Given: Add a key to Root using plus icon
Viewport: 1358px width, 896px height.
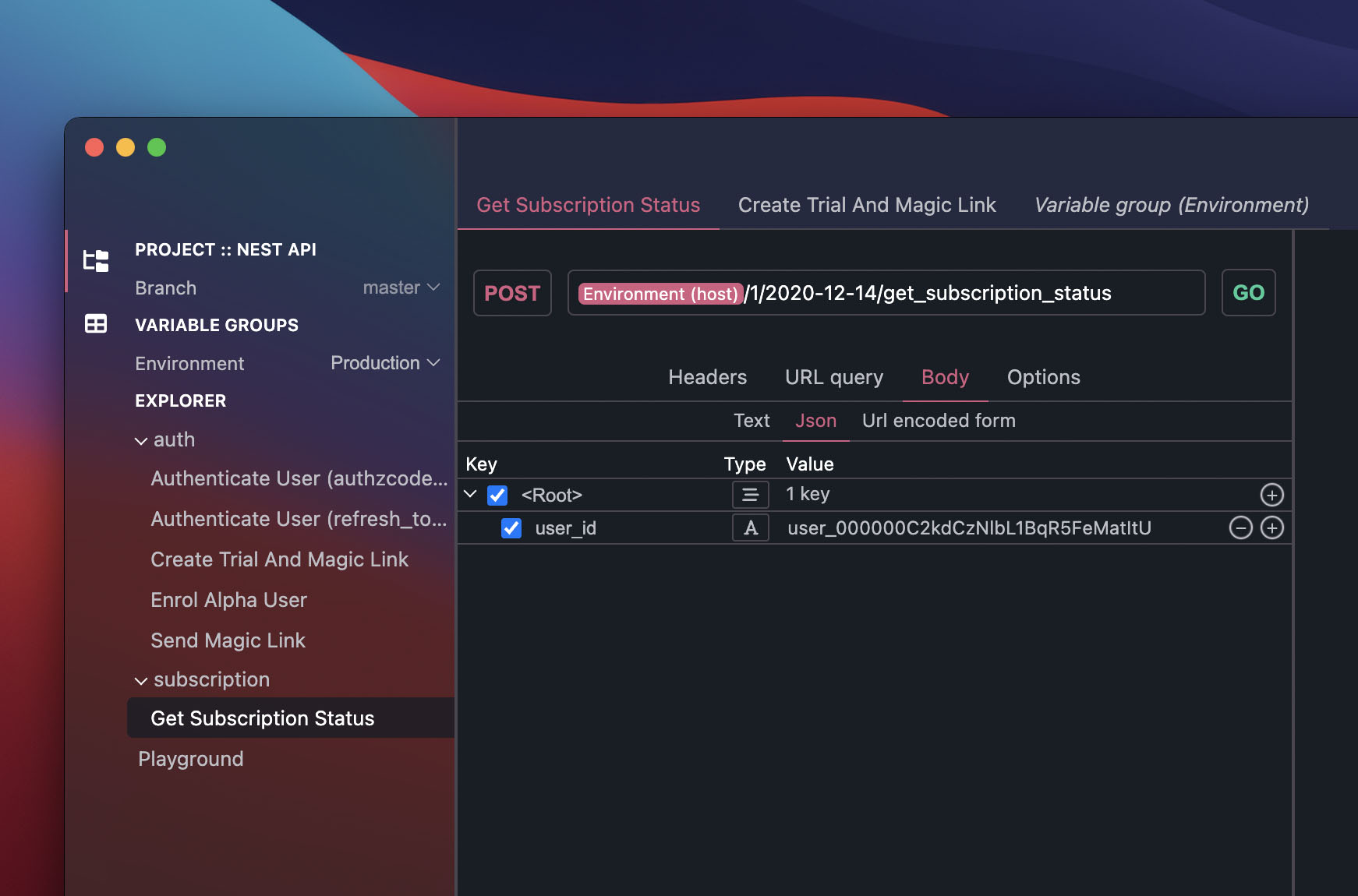Looking at the screenshot, I should click(1271, 494).
